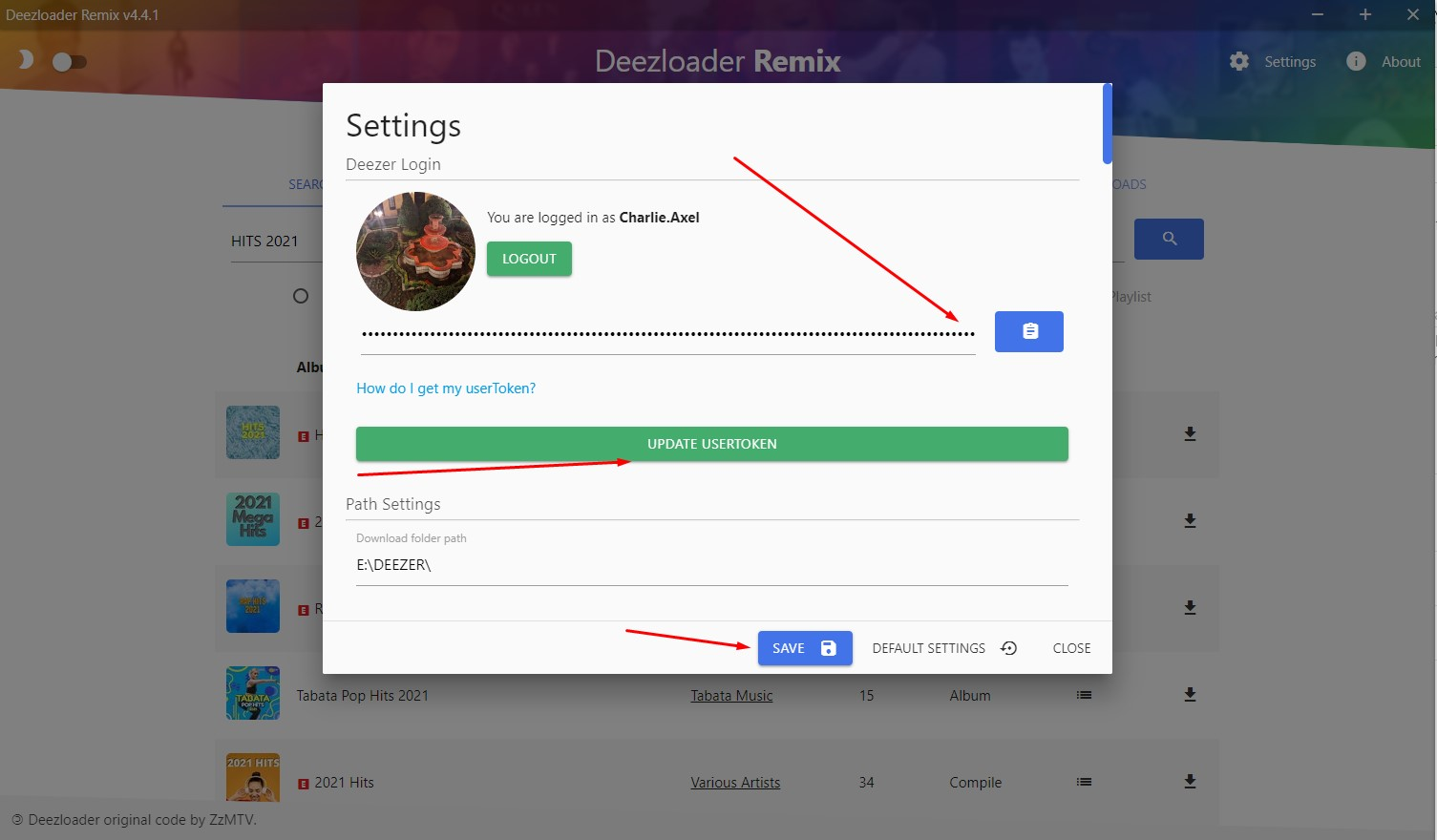Show track list for 2021 Hits
The width and height of the screenshot is (1437, 840).
tap(1084, 782)
